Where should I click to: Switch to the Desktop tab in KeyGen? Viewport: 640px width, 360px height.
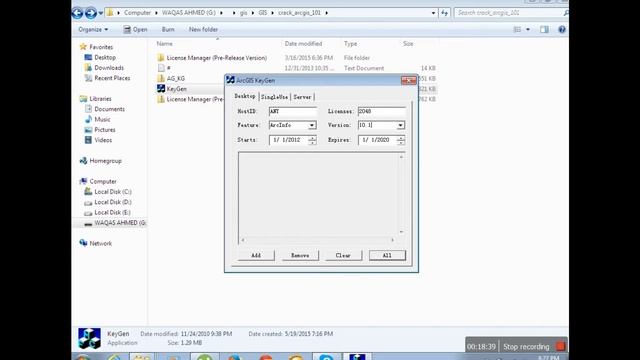pyautogui.click(x=245, y=96)
